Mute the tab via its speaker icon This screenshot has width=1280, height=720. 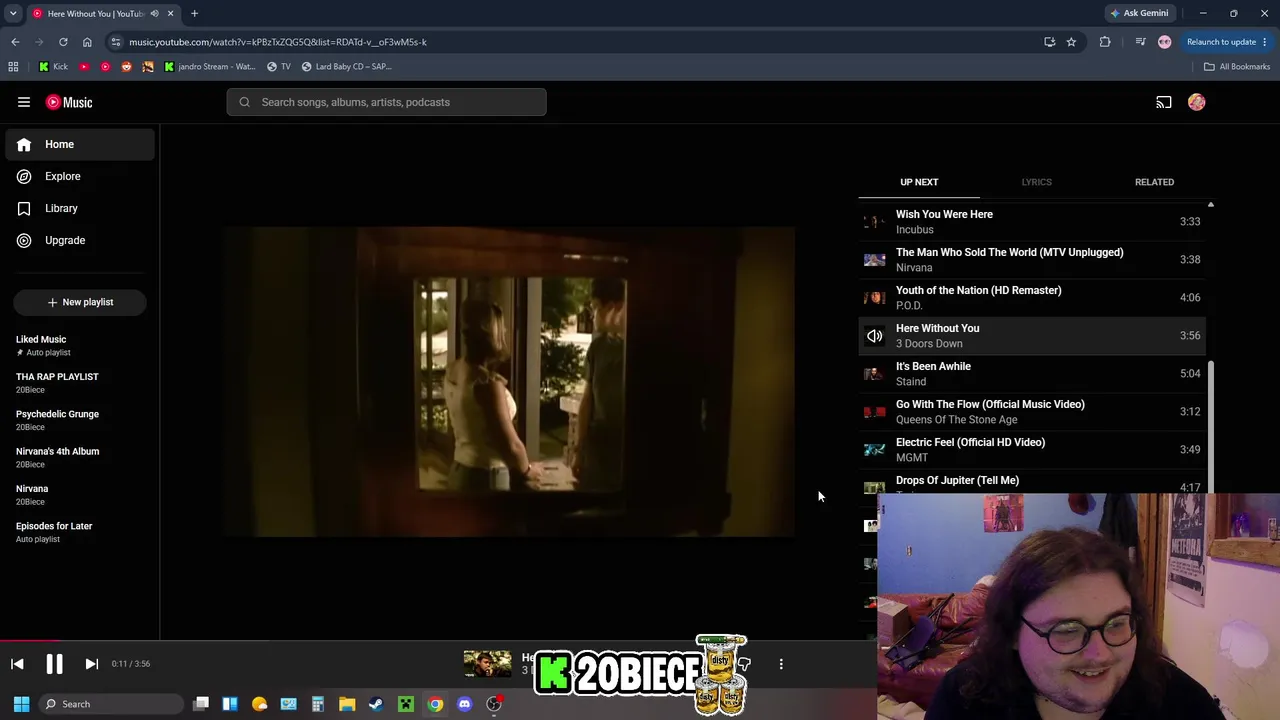154,13
